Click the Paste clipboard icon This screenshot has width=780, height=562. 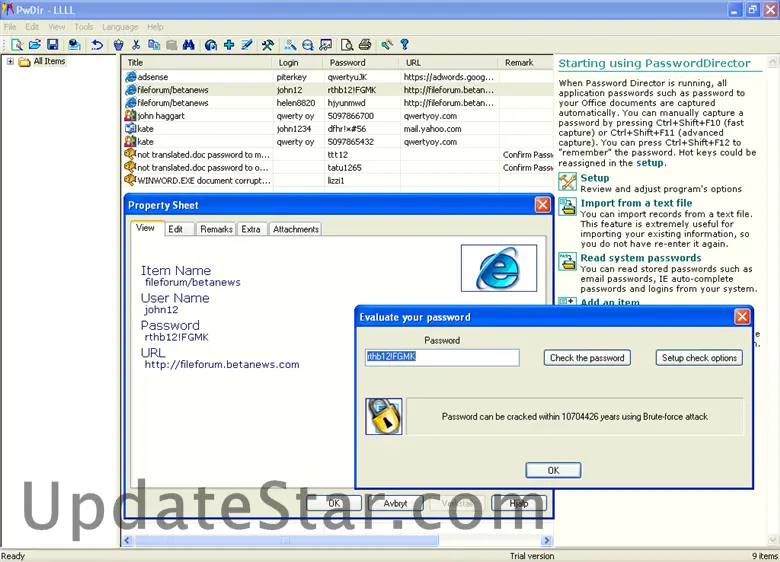click(172, 45)
